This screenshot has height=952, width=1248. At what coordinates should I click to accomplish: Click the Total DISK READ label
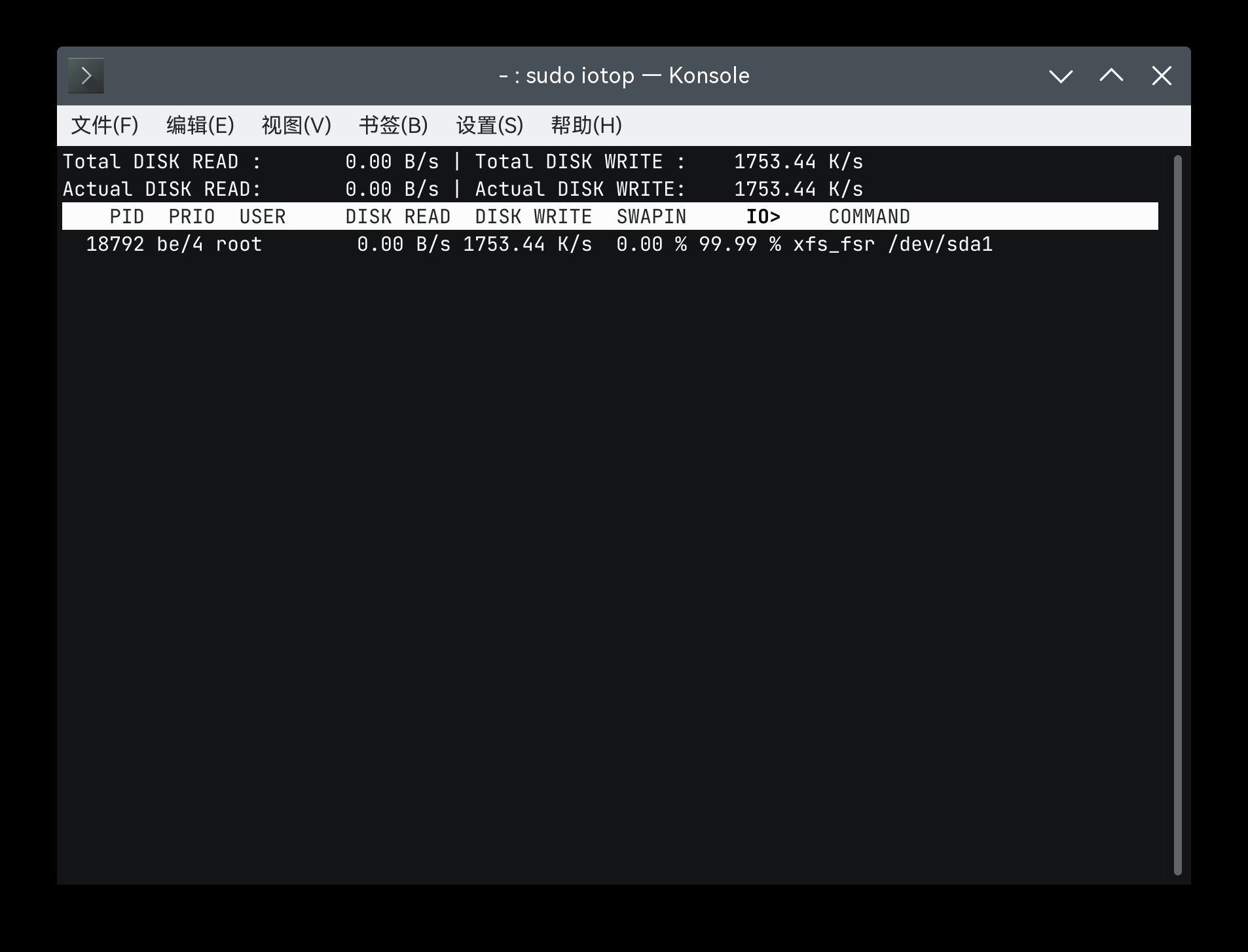tap(162, 162)
